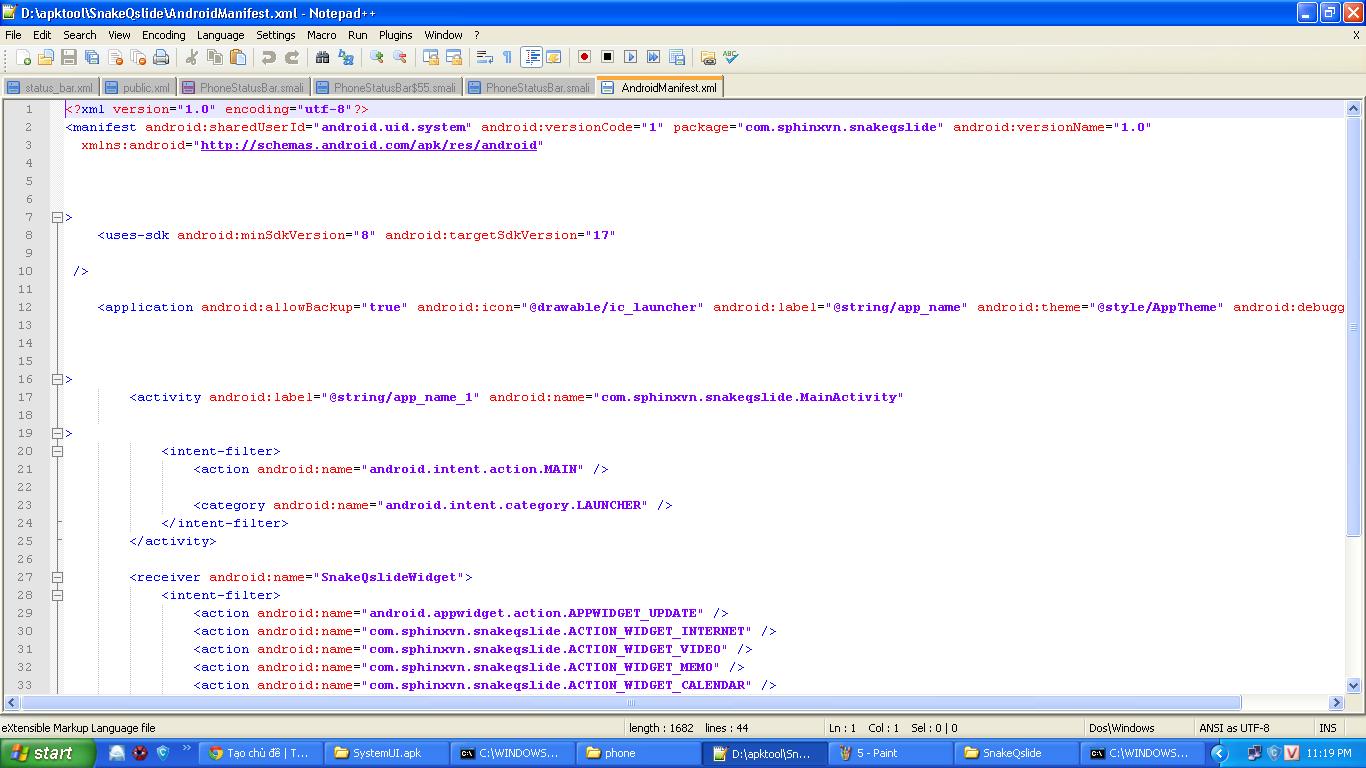Collapse the intent-filter fold on line 20
The image size is (1366, 768).
point(57,451)
